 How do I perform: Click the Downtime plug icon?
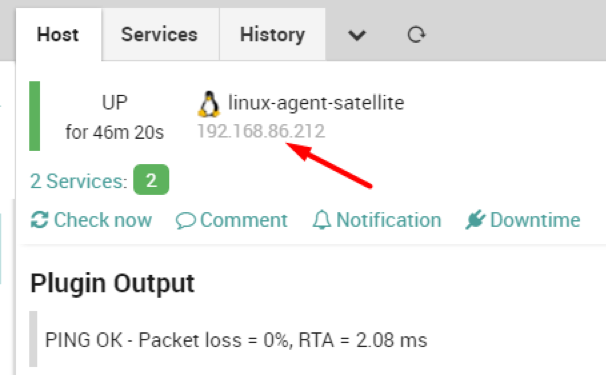(x=475, y=220)
